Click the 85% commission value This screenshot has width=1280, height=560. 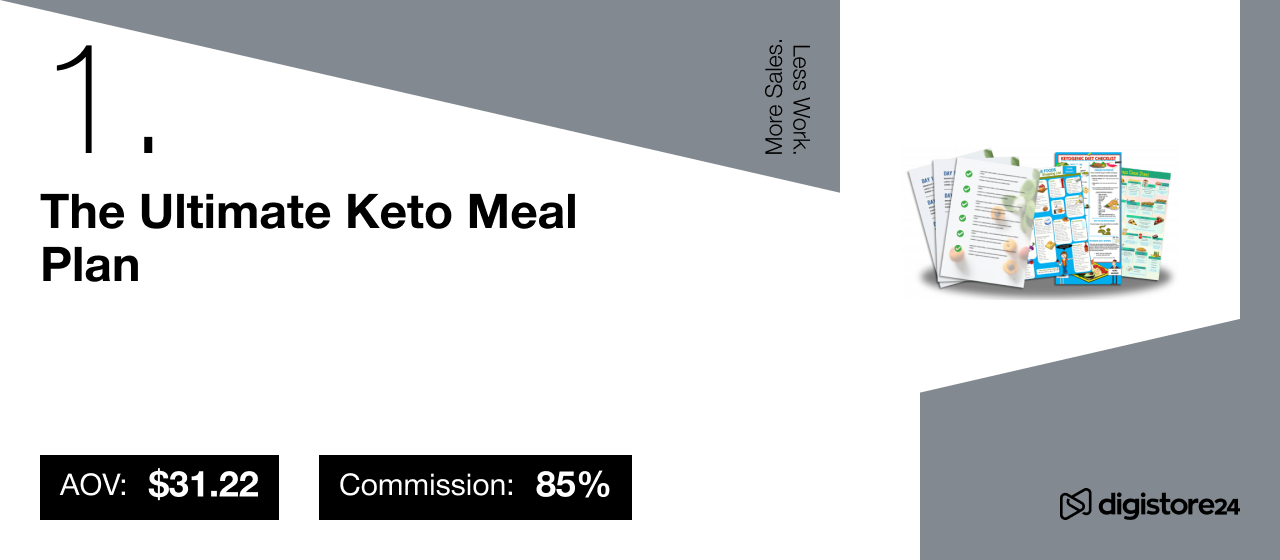[573, 486]
